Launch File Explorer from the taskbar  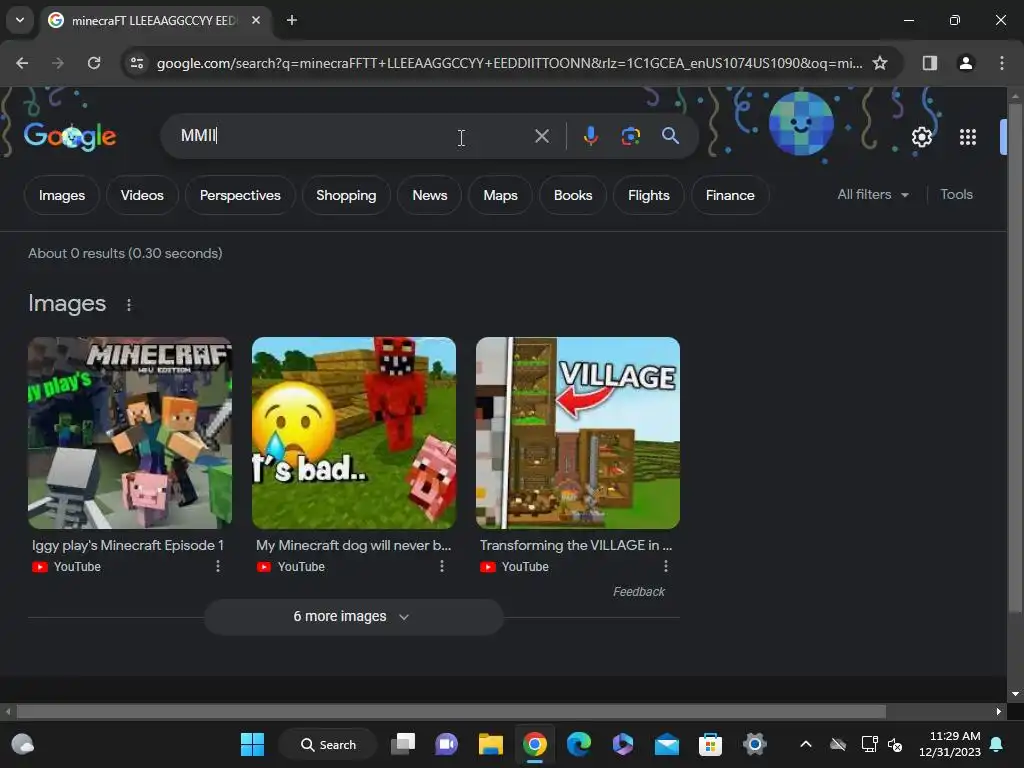coord(490,744)
